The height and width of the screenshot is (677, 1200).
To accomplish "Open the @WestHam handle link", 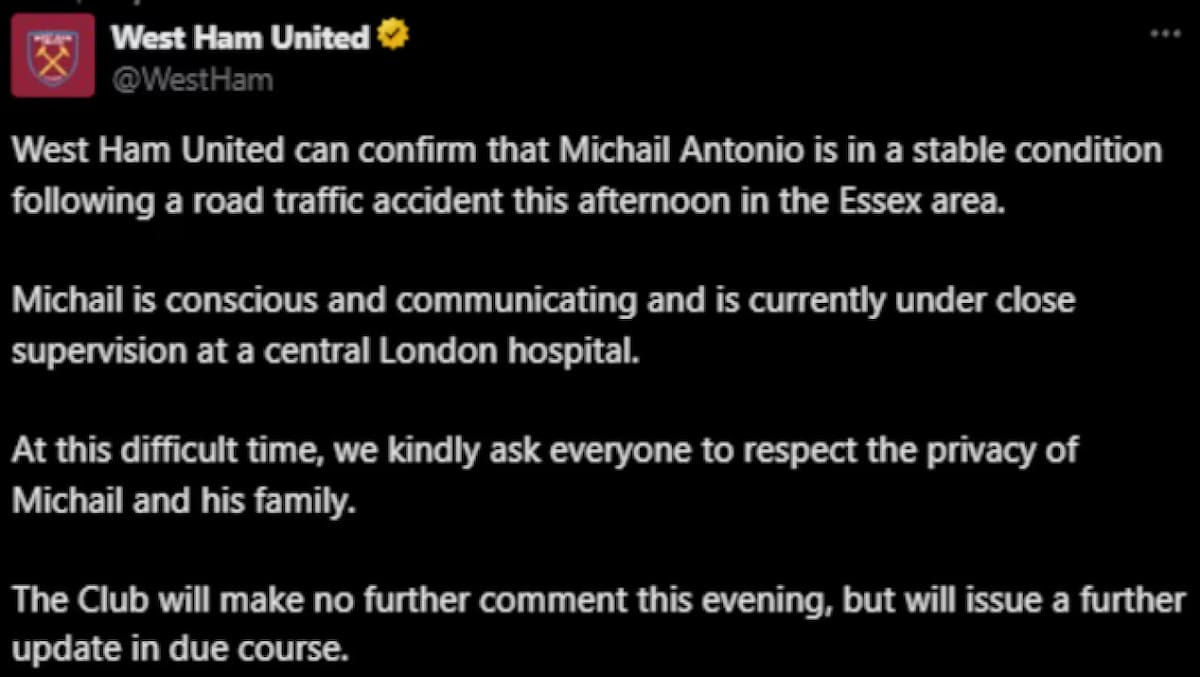I will coord(191,79).
